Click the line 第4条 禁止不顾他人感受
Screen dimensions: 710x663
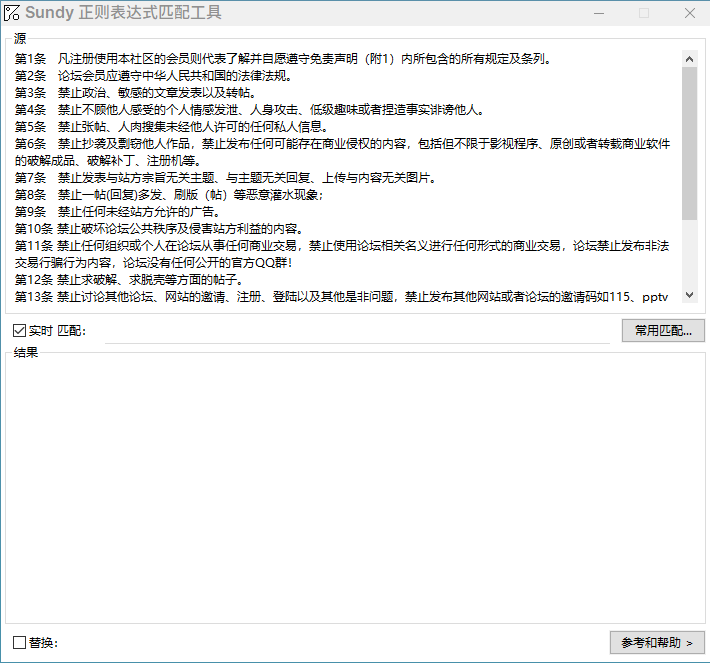coord(249,110)
